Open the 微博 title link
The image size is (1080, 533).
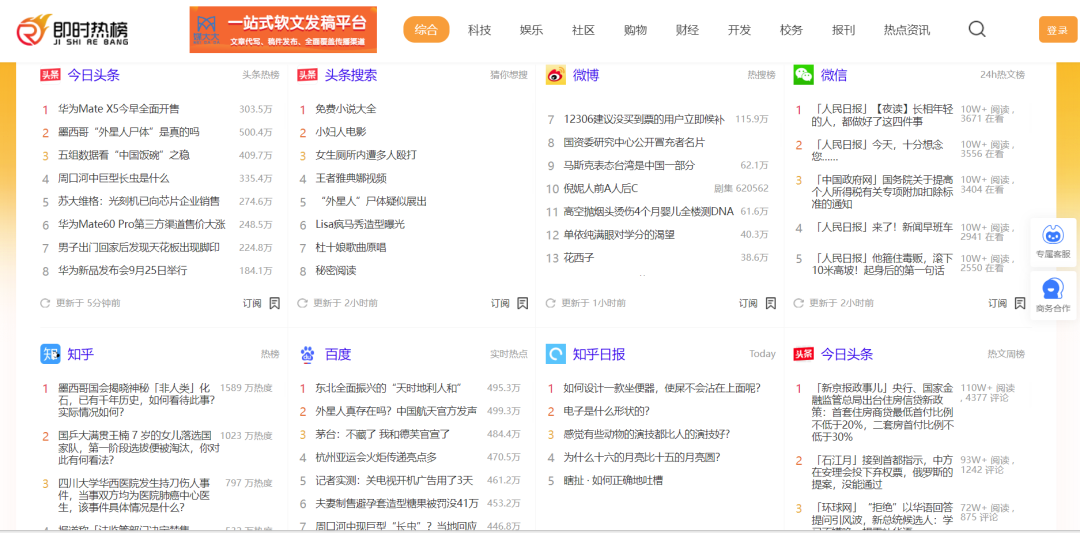(x=585, y=75)
